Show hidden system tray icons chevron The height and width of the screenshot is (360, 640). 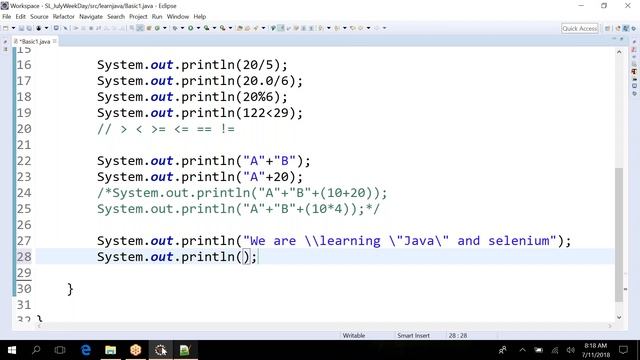[x=522, y=350]
